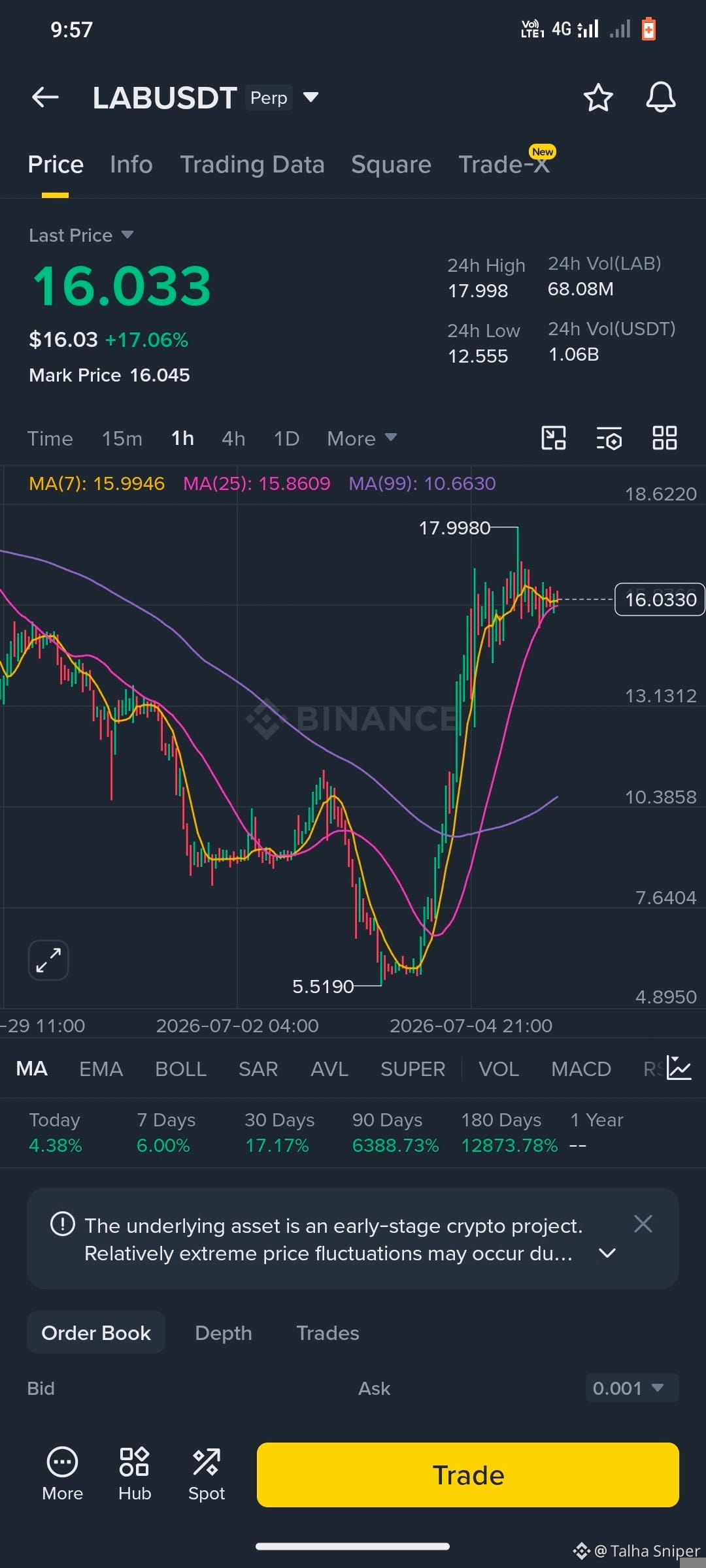The height and width of the screenshot is (1568, 706).
Task: Tap the Android home gesture bar
Action: [x=353, y=1546]
